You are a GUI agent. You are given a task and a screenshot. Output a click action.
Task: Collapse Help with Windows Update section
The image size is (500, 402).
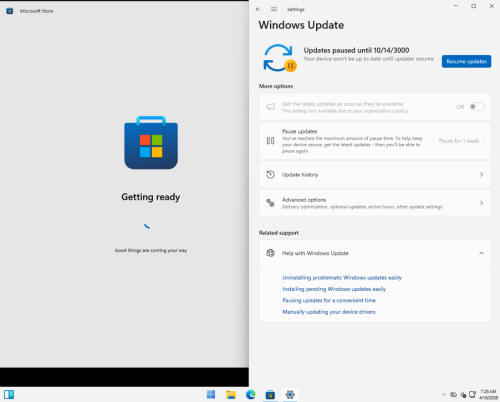[x=481, y=253]
